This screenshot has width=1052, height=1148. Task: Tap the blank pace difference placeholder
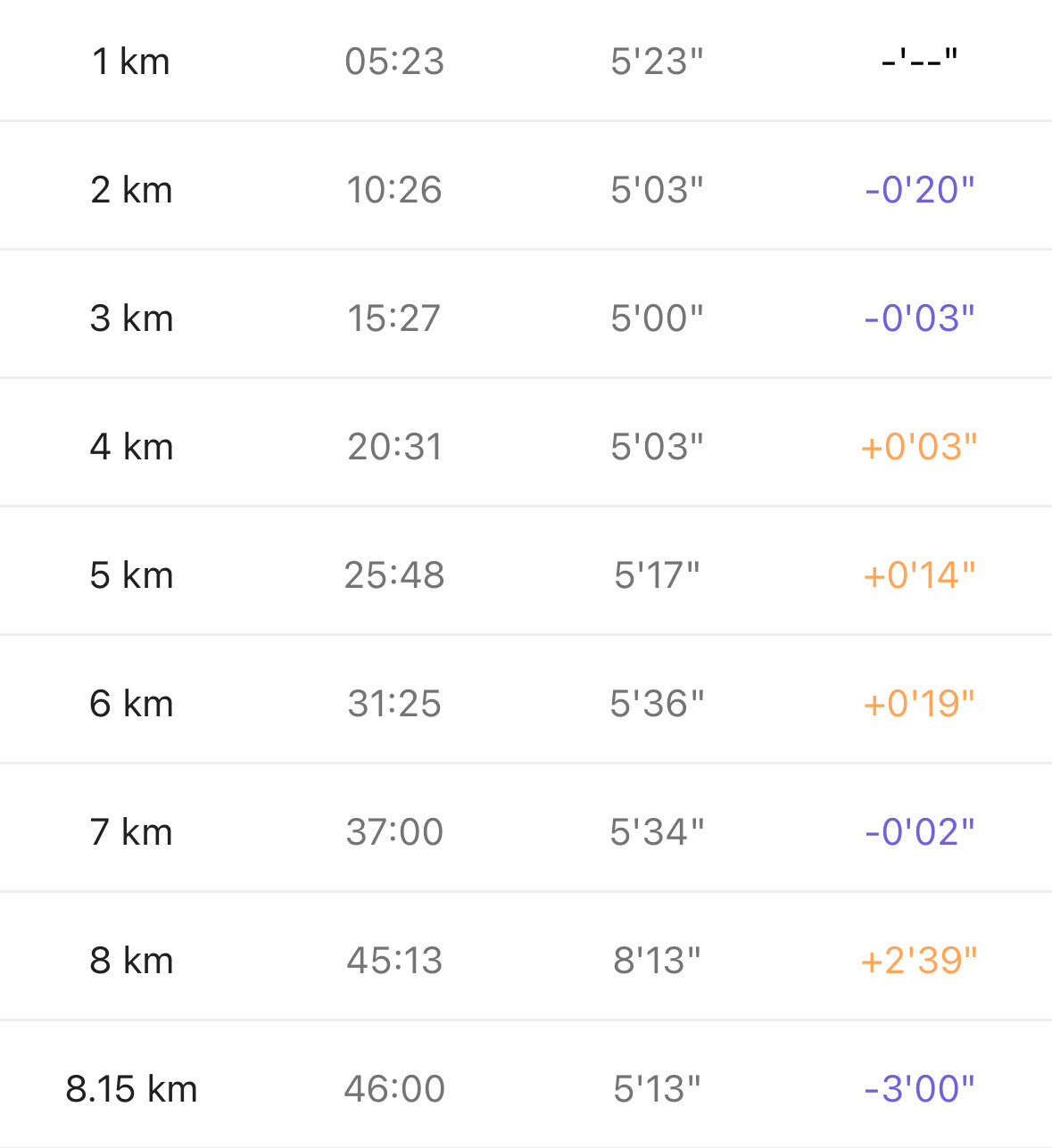point(919,60)
